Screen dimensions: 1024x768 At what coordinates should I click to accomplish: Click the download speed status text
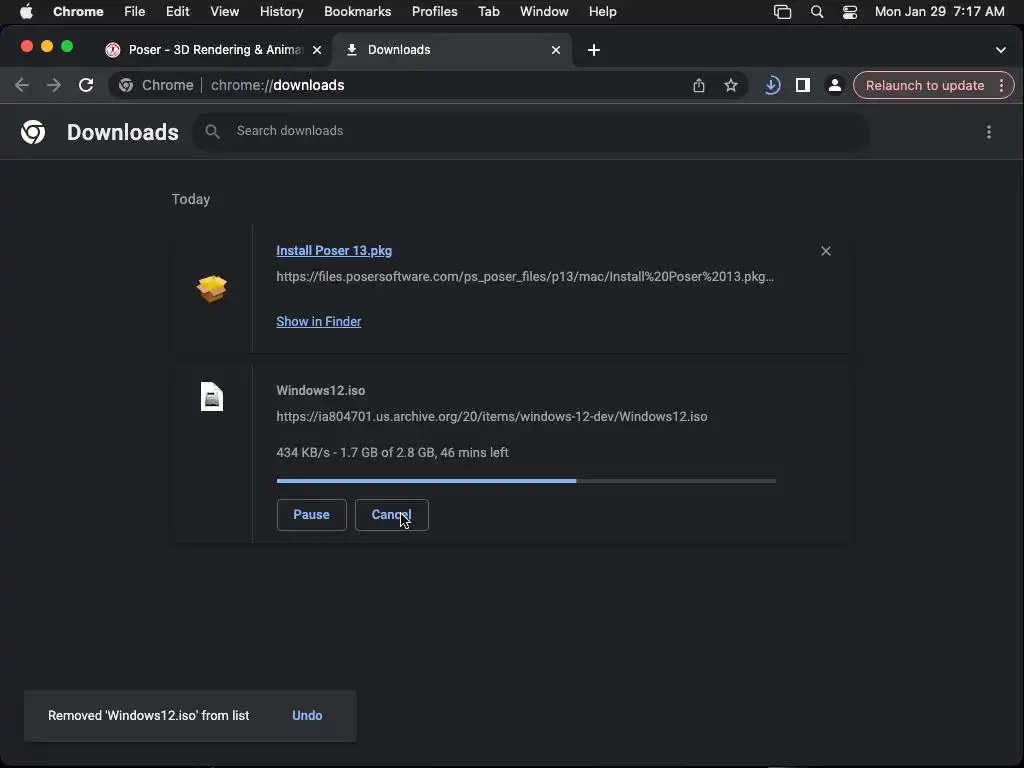coord(392,453)
